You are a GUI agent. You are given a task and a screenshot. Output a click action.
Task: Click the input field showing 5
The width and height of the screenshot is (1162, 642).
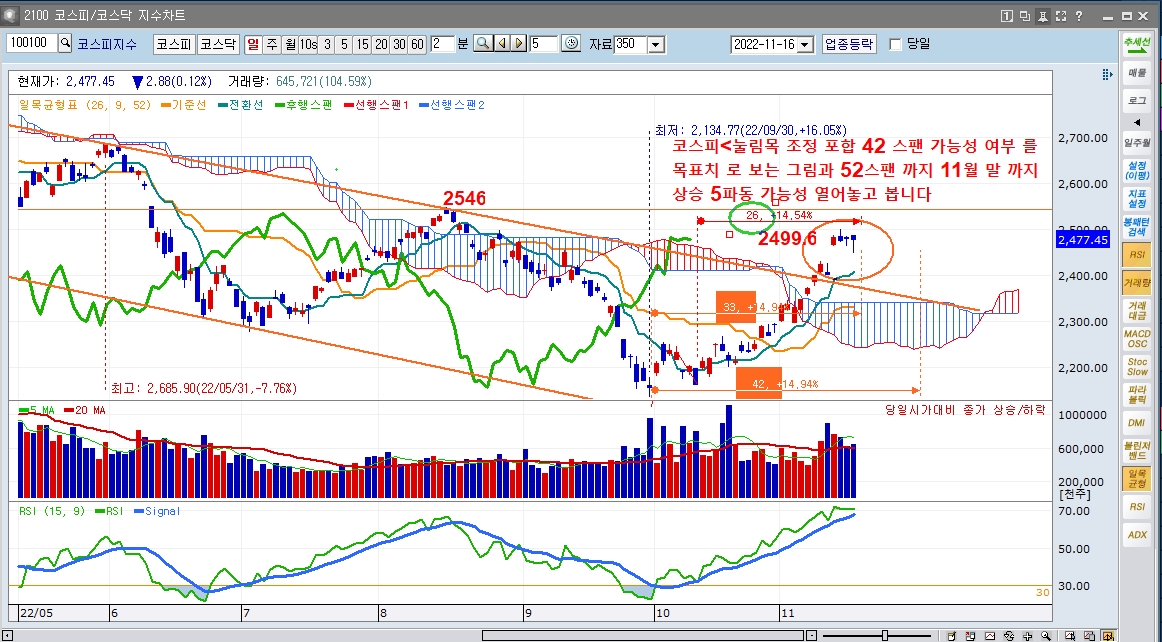543,44
